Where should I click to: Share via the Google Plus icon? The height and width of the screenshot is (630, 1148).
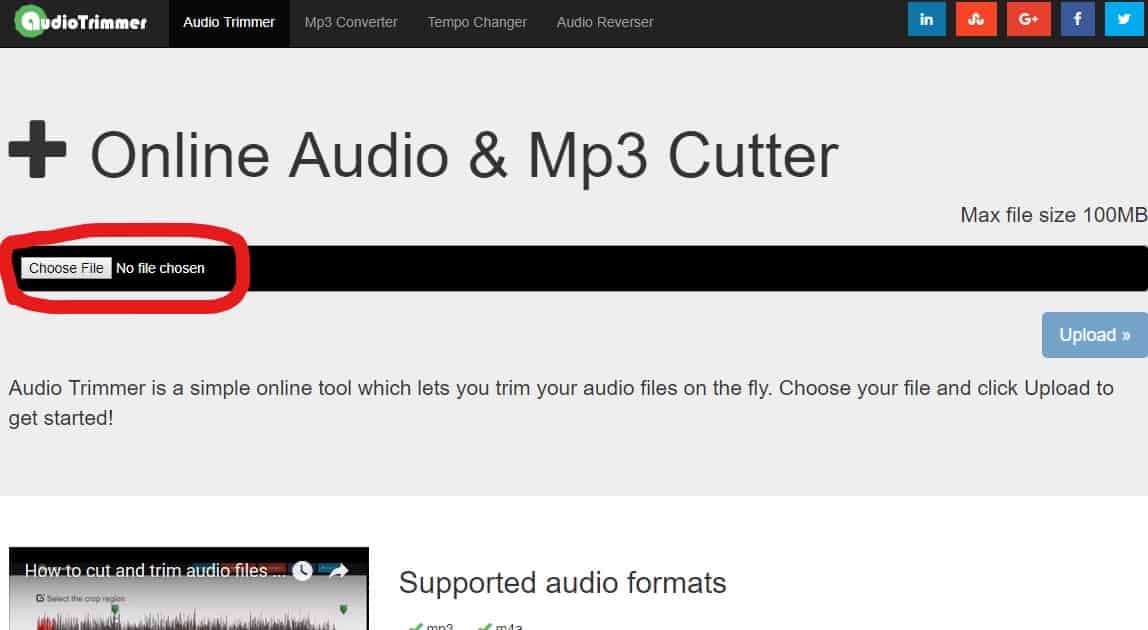coord(1028,19)
